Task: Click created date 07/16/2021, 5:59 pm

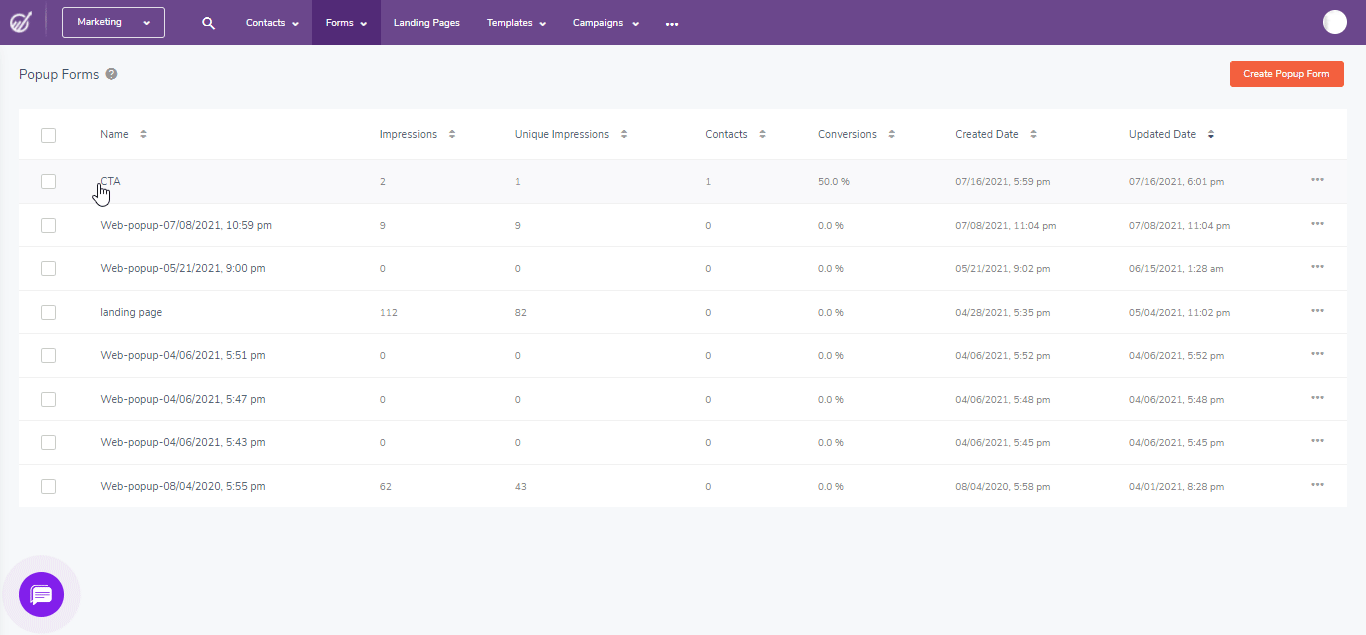Action: [1003, 182]
